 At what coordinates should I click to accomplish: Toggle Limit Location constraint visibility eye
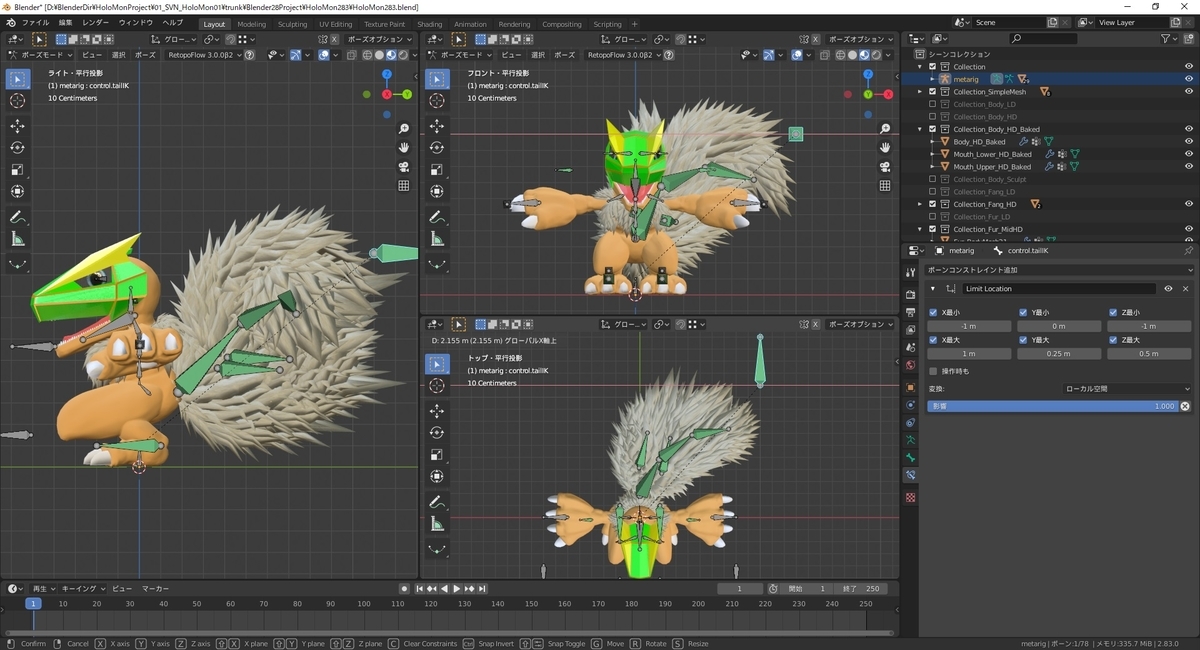[x=1169, y=289]
